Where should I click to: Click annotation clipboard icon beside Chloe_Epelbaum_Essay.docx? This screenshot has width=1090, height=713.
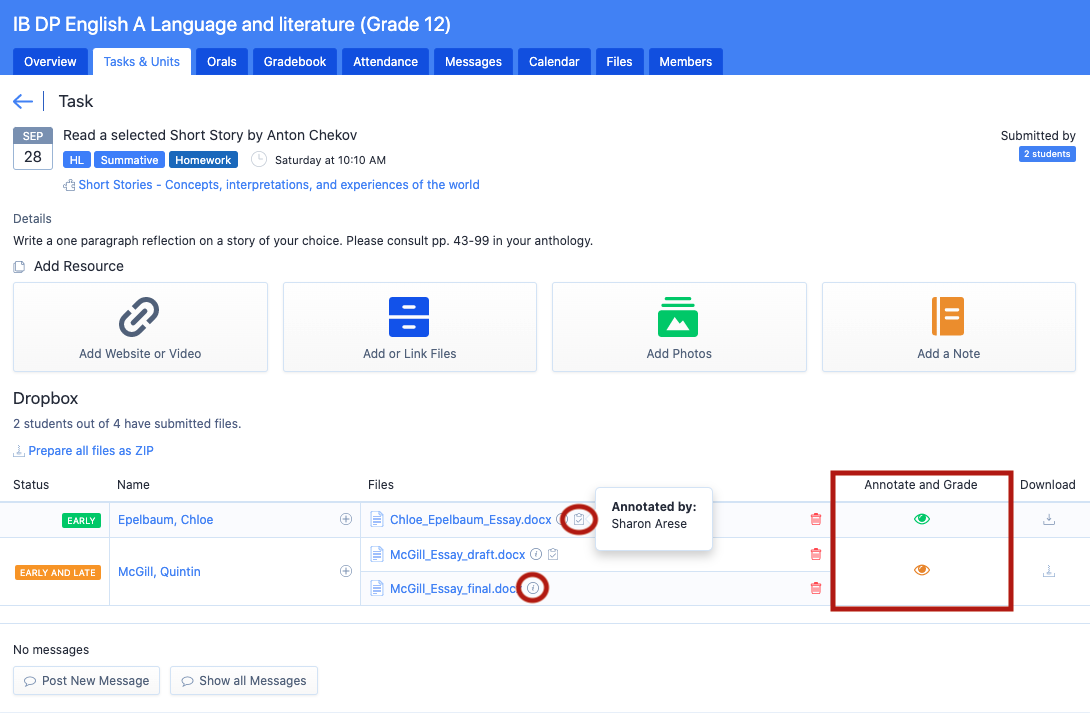tap(579, 519)
